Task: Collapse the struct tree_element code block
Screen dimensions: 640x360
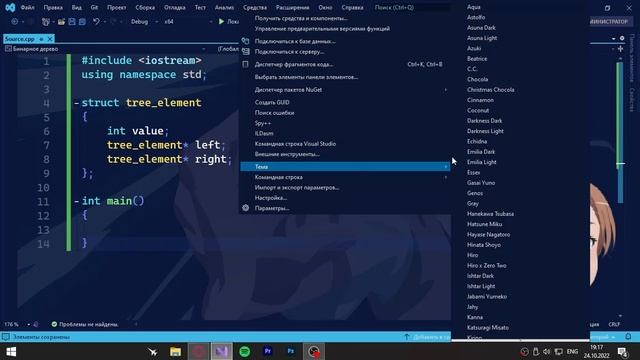Action: click(x=76, y=103)
